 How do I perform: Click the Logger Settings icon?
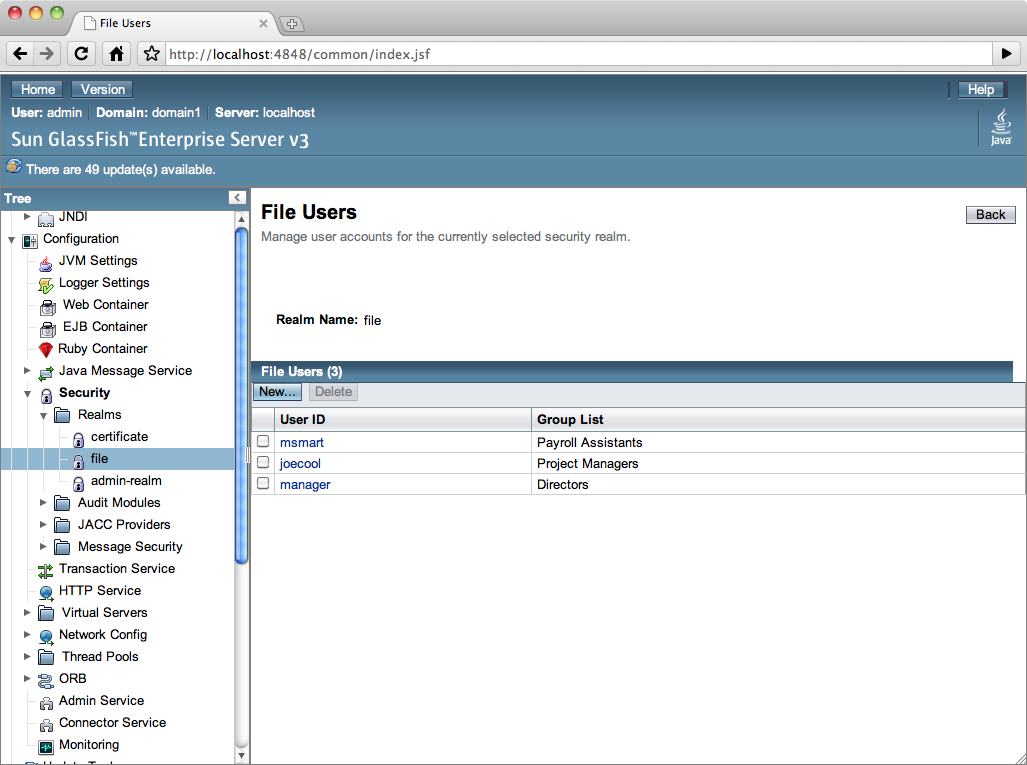pyautogui.click(x=46, y=285)
